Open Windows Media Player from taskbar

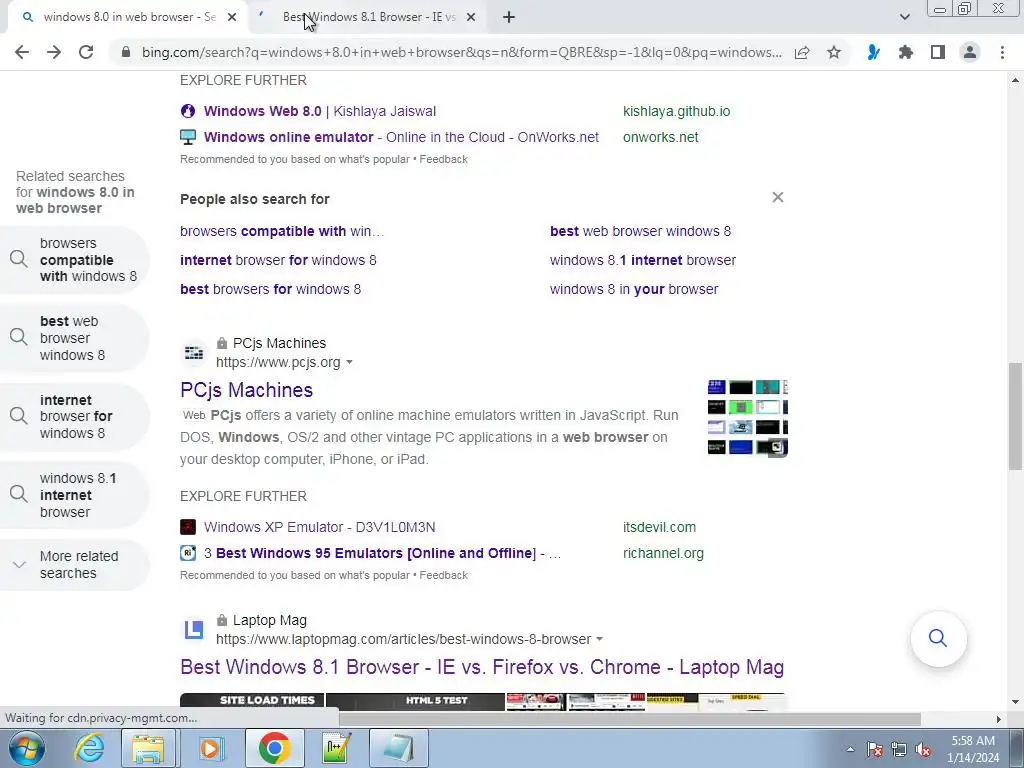tap(211, 748)
